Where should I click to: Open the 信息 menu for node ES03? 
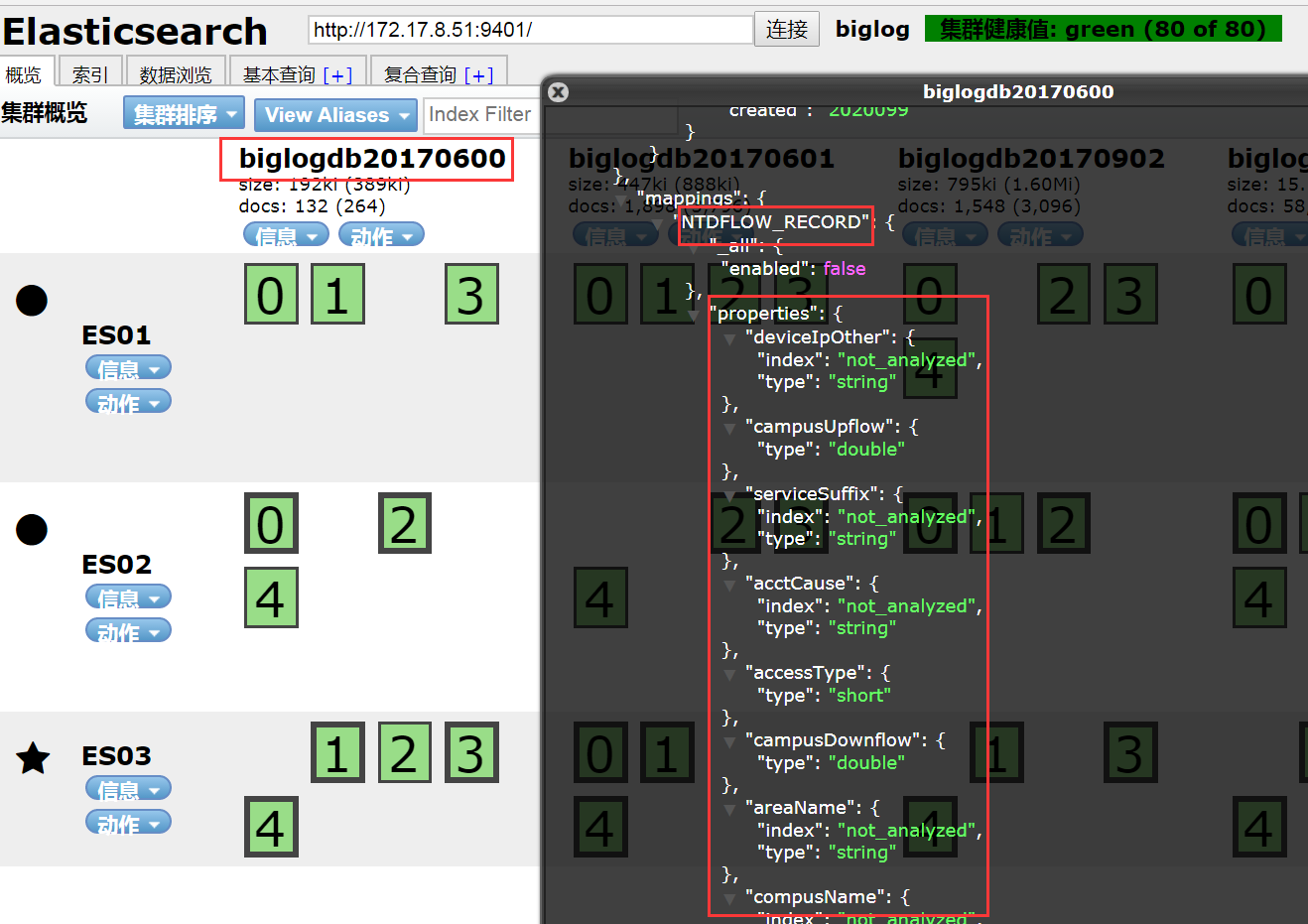click(x=128, y=789)
